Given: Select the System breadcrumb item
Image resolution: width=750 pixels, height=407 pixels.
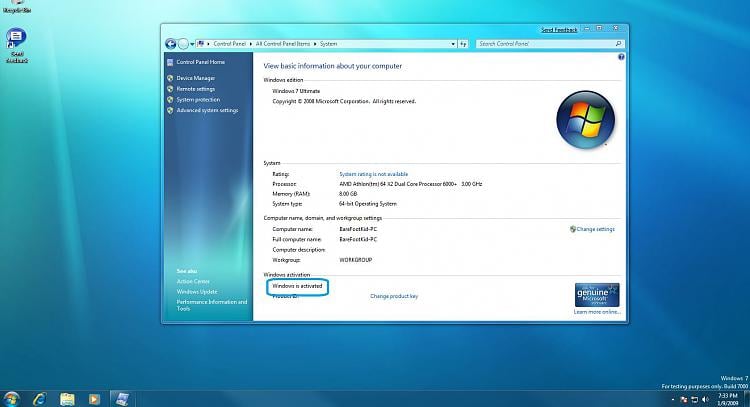Looking at the screenshot, I should (328, 44).
